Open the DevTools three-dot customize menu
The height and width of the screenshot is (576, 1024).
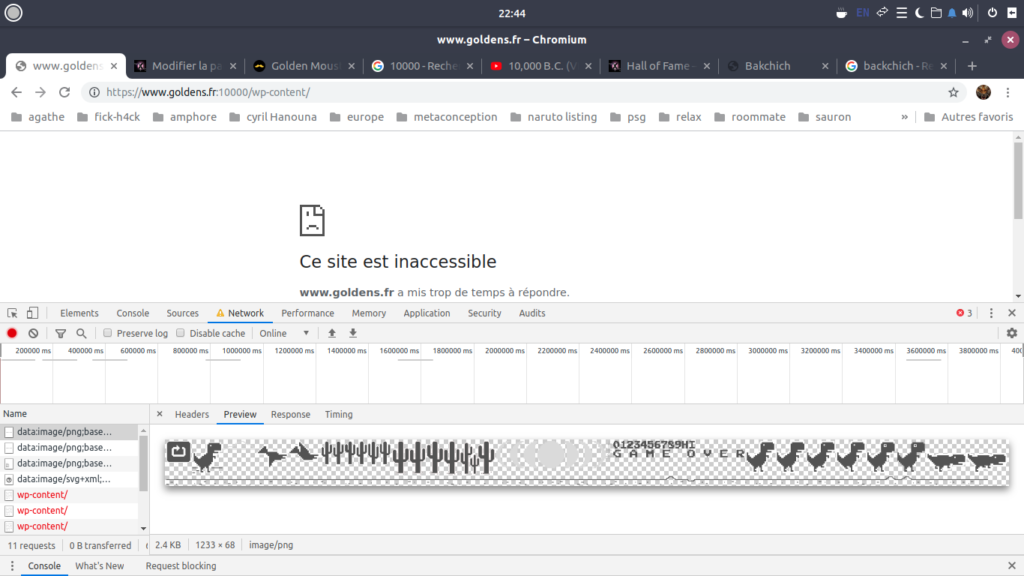[x=991, y=313]
